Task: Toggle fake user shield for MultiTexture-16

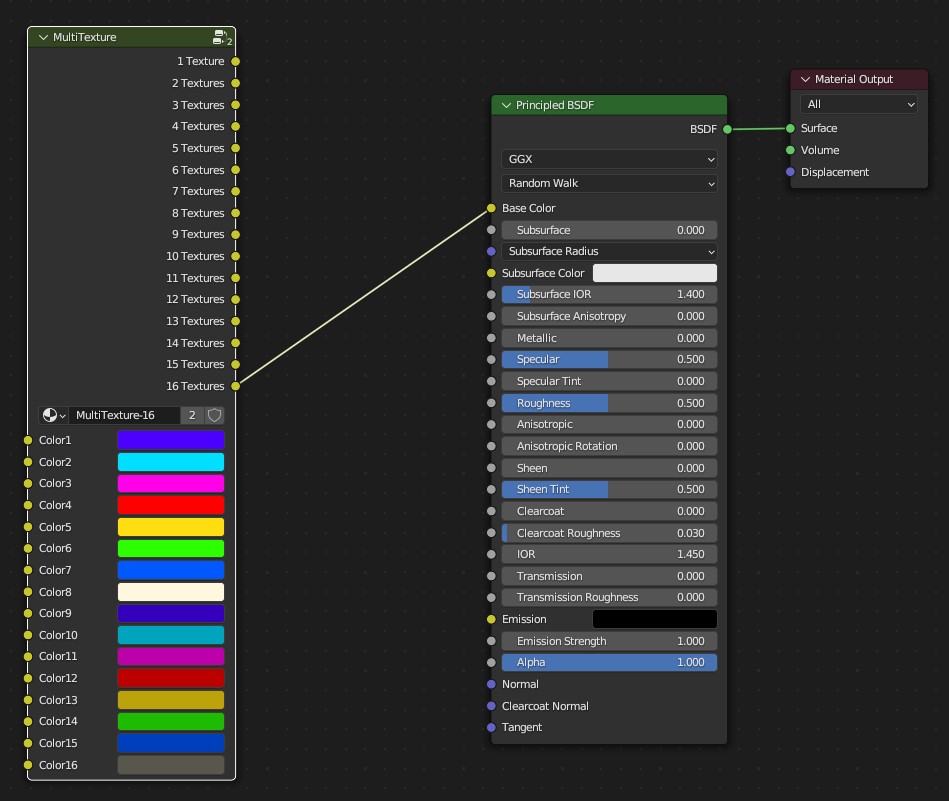Action: 215,415
